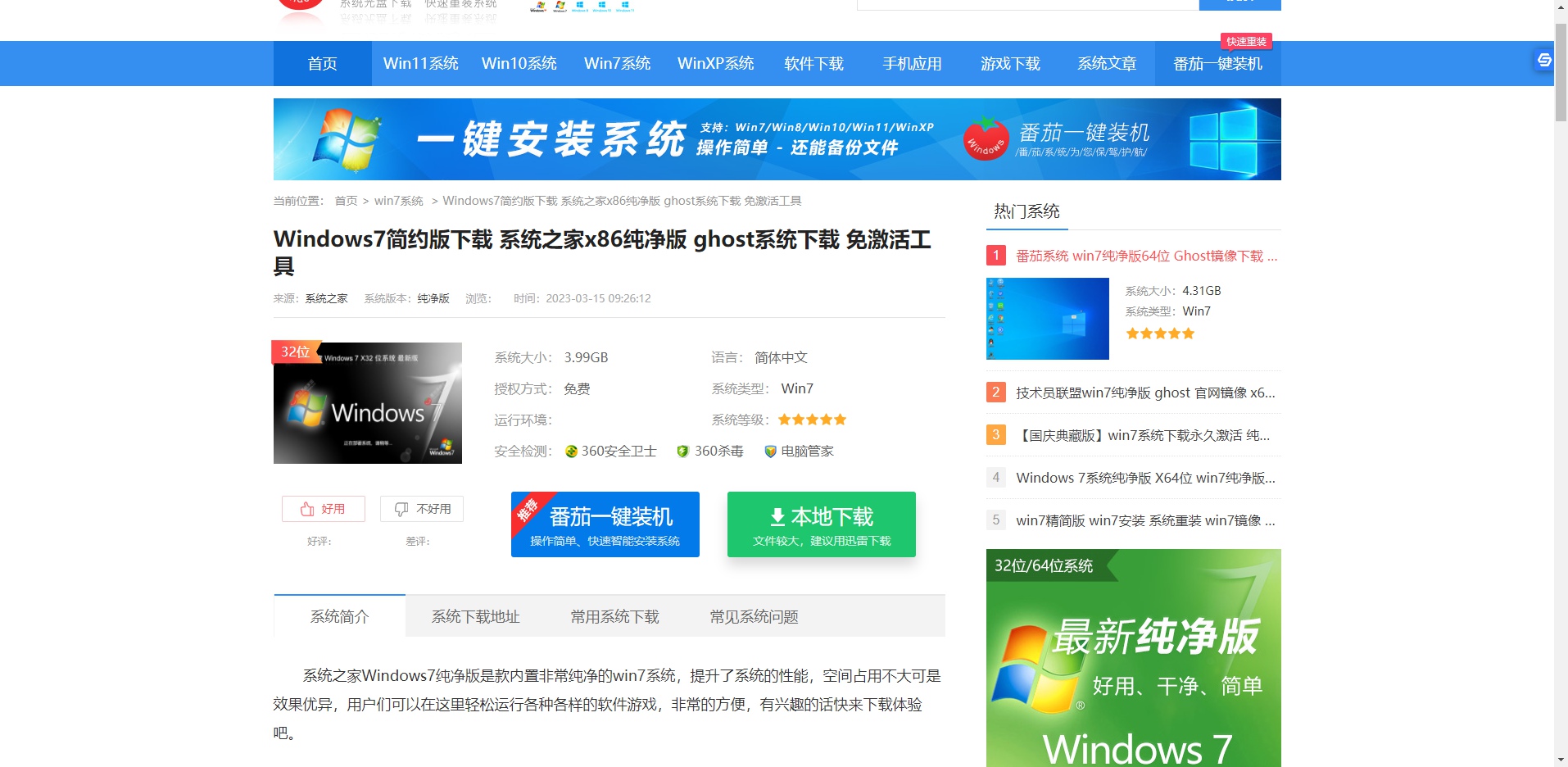Viewport: 1568px width, 767px height.
Task: Click the 一键安装系统 banner
Action: click(x=777, y=139)
